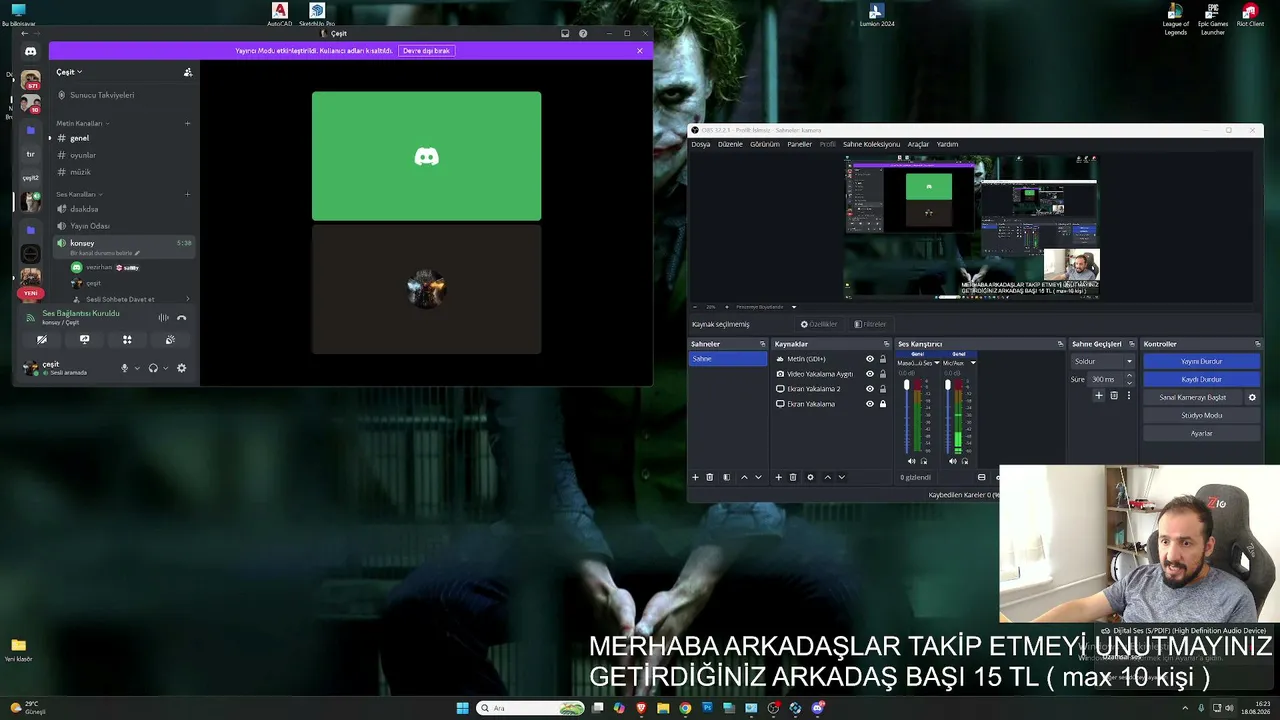
Task: Click Sanal Kamerayı Başlat button
Action: click(1192, 397)
